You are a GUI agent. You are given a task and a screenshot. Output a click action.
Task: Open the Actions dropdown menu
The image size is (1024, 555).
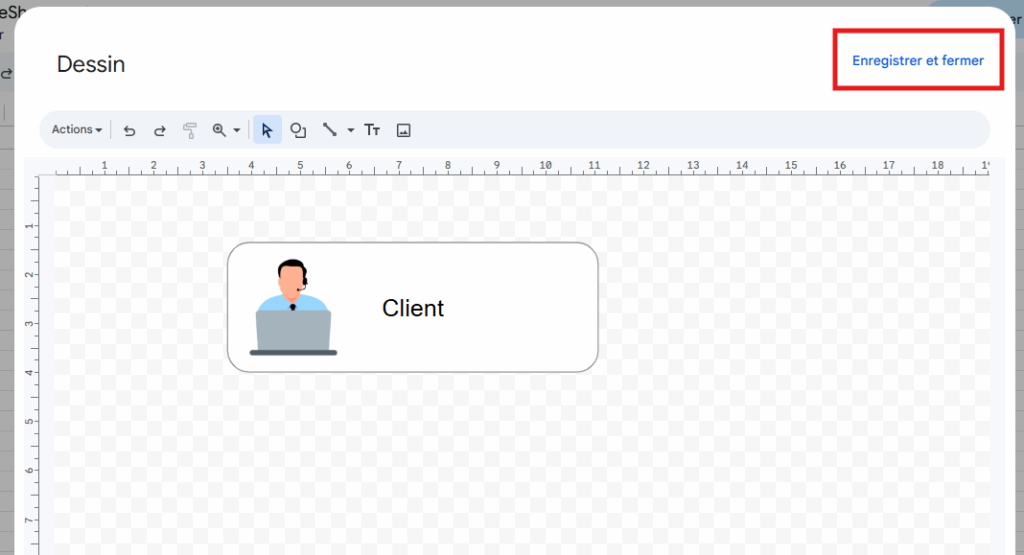pyautogui.click(x=77, y=129)
